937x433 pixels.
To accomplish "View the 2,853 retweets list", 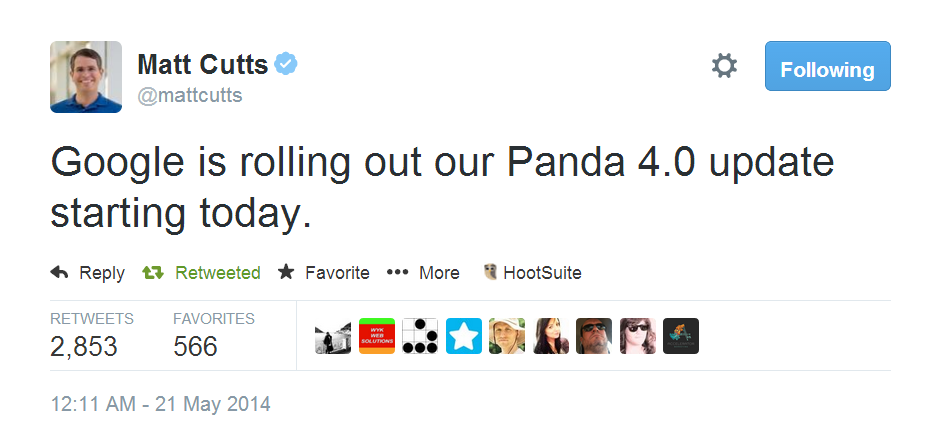I will click(x=84, y=346).
